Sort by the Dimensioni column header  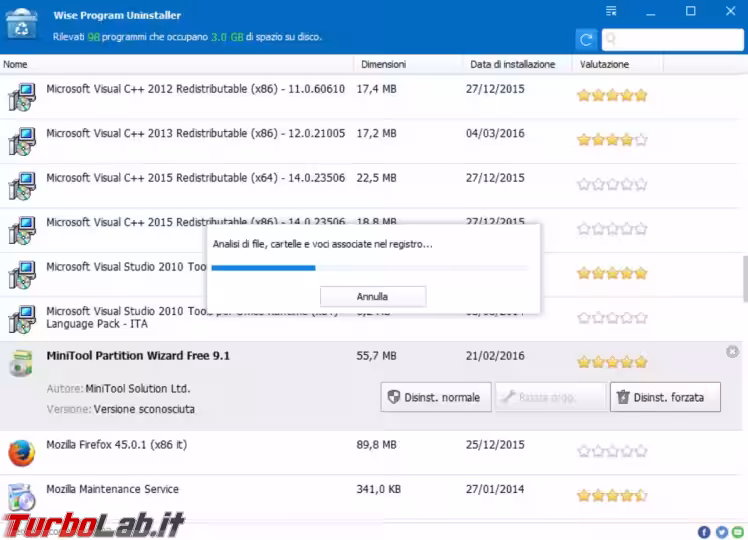pyautogui.click(x=383, y=64)
